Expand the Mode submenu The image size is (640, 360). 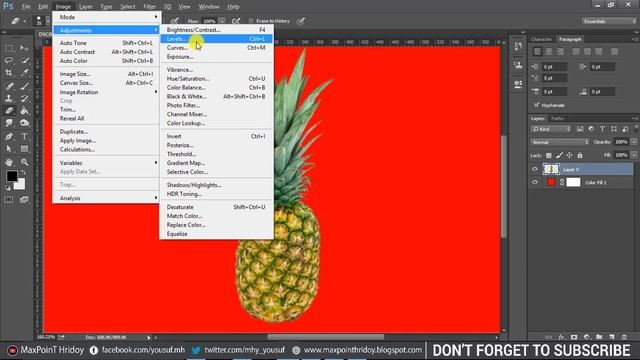click(x=107, y=17)
